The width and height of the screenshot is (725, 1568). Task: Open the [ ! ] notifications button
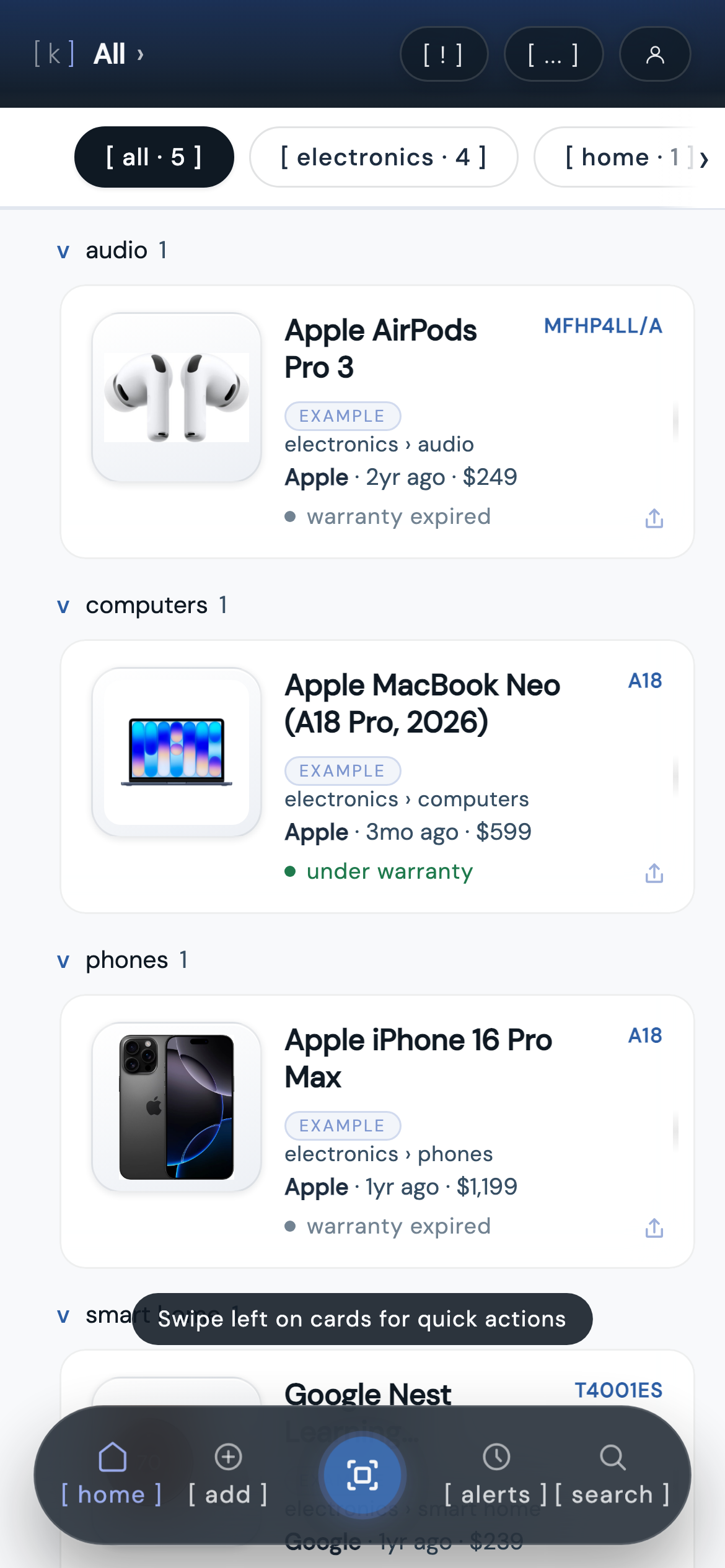[x=444, y=54]
